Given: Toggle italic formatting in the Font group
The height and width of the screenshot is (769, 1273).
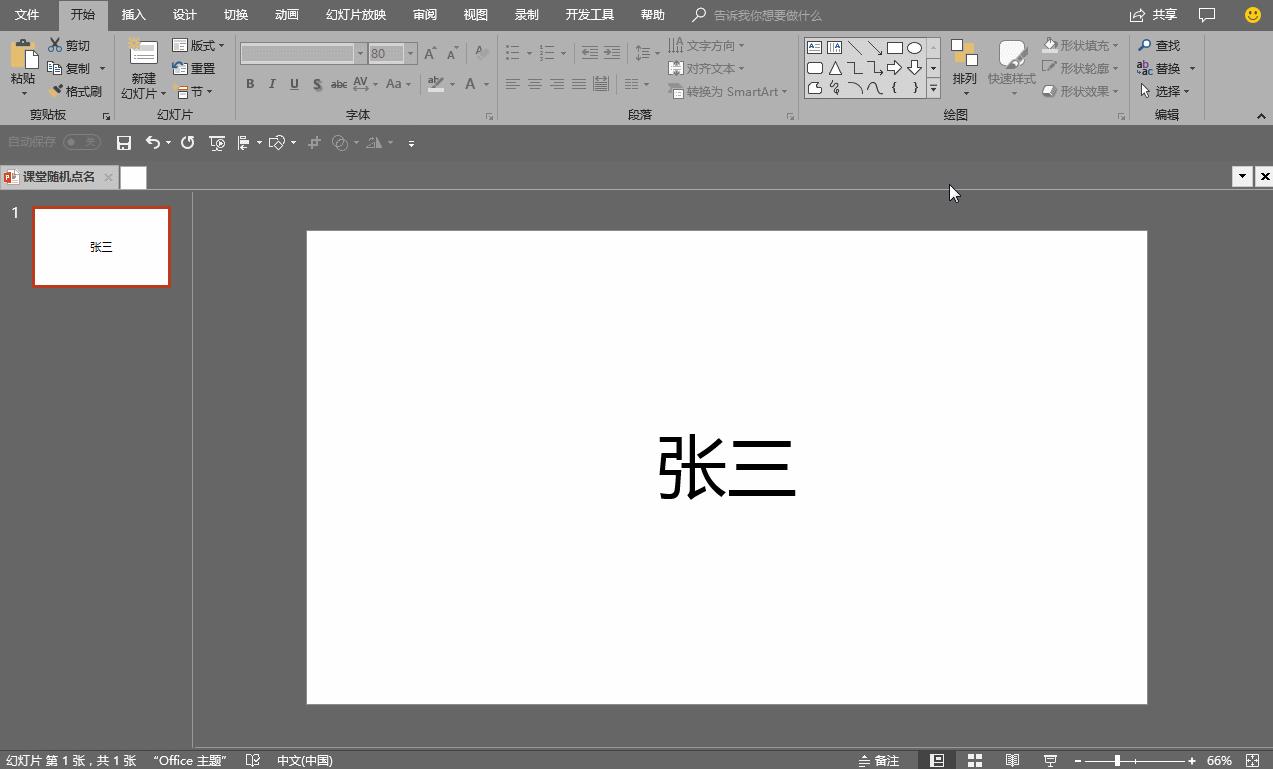Looking at the screenshot, I should (x=271, y=84).
